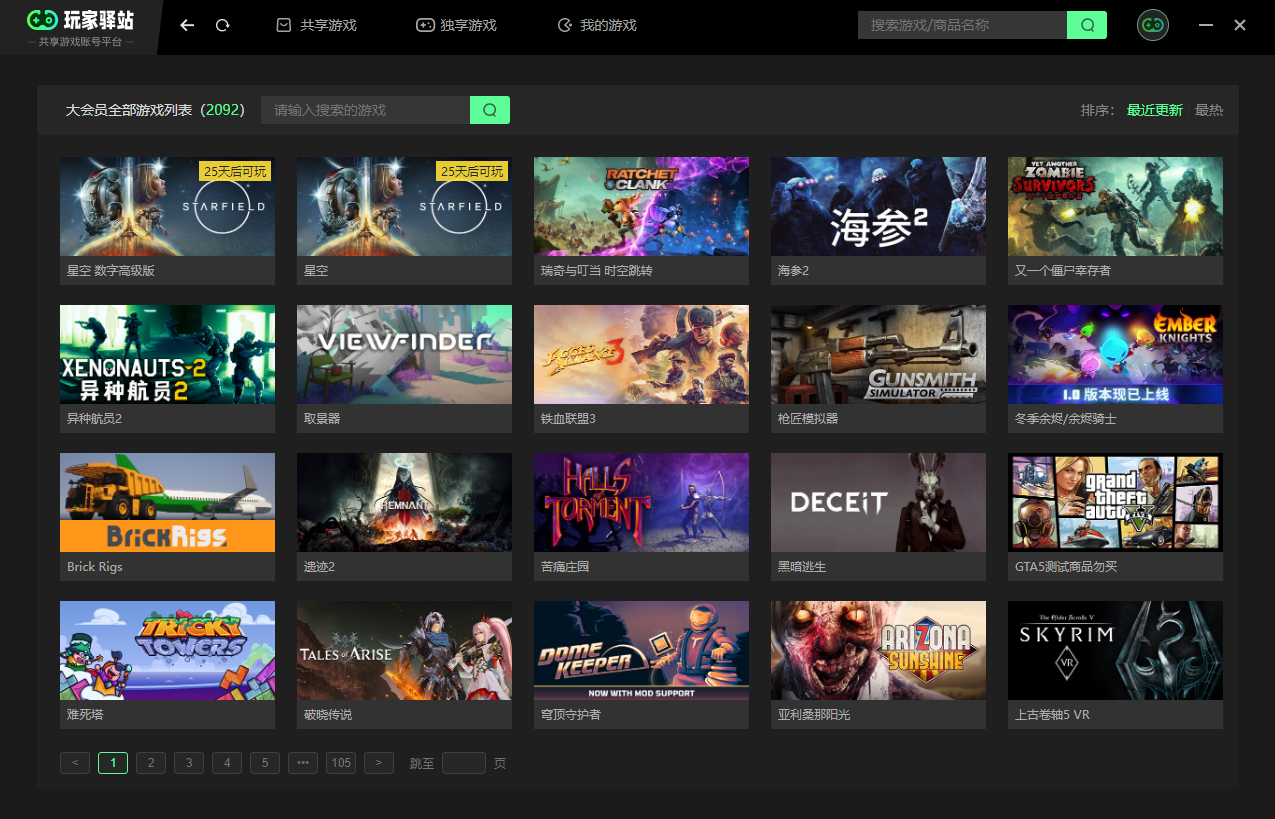Viewport: 1275px width, 819px height.
Task: Click the 铁血联盟3 title text
Action: click(568, 419)
